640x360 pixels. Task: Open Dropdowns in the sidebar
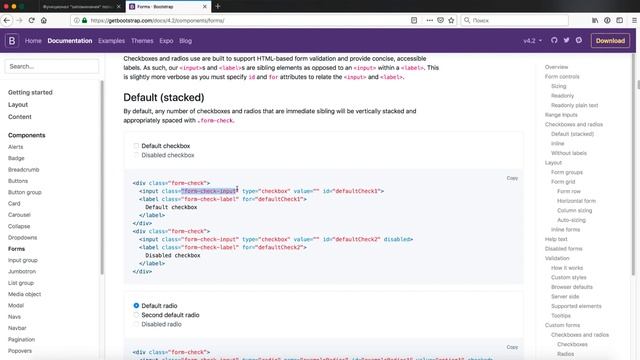22,237
